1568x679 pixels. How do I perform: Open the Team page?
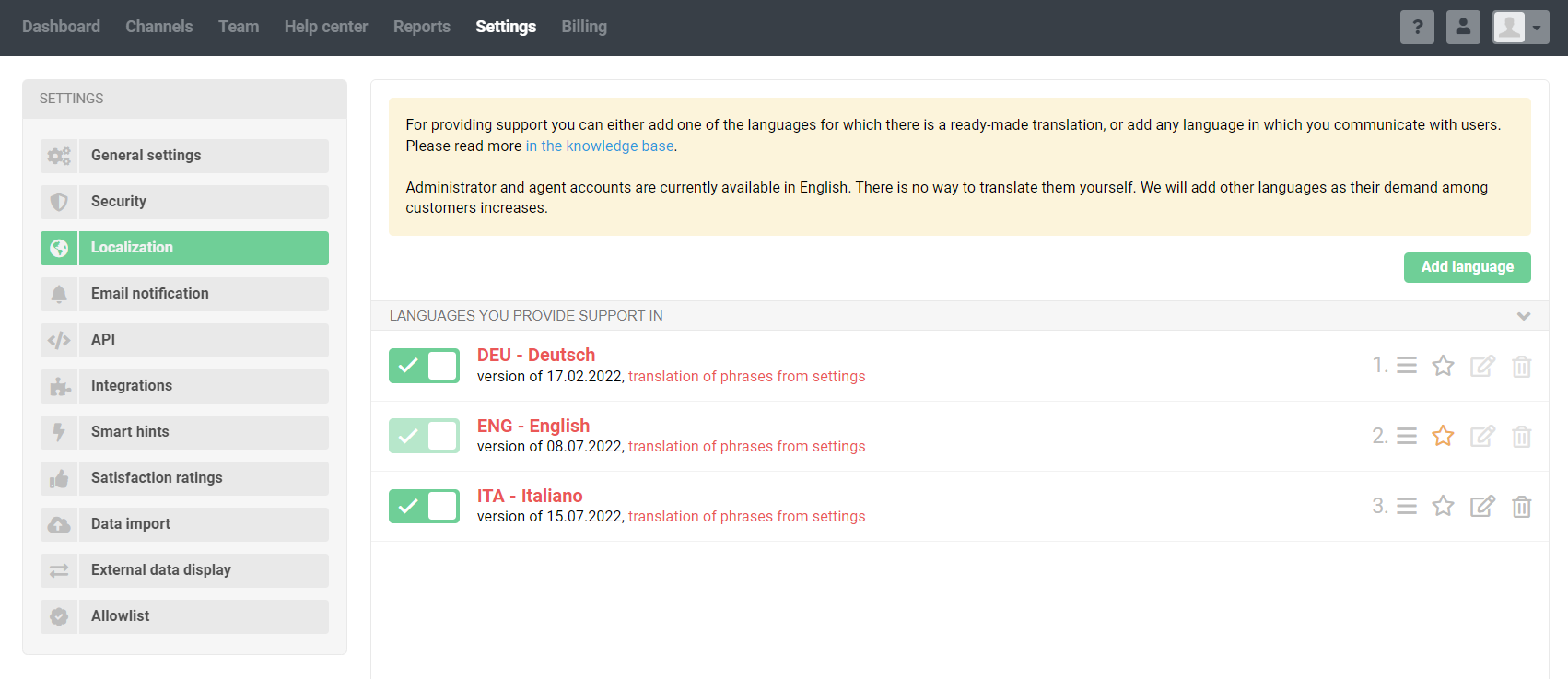coord(239,27)
